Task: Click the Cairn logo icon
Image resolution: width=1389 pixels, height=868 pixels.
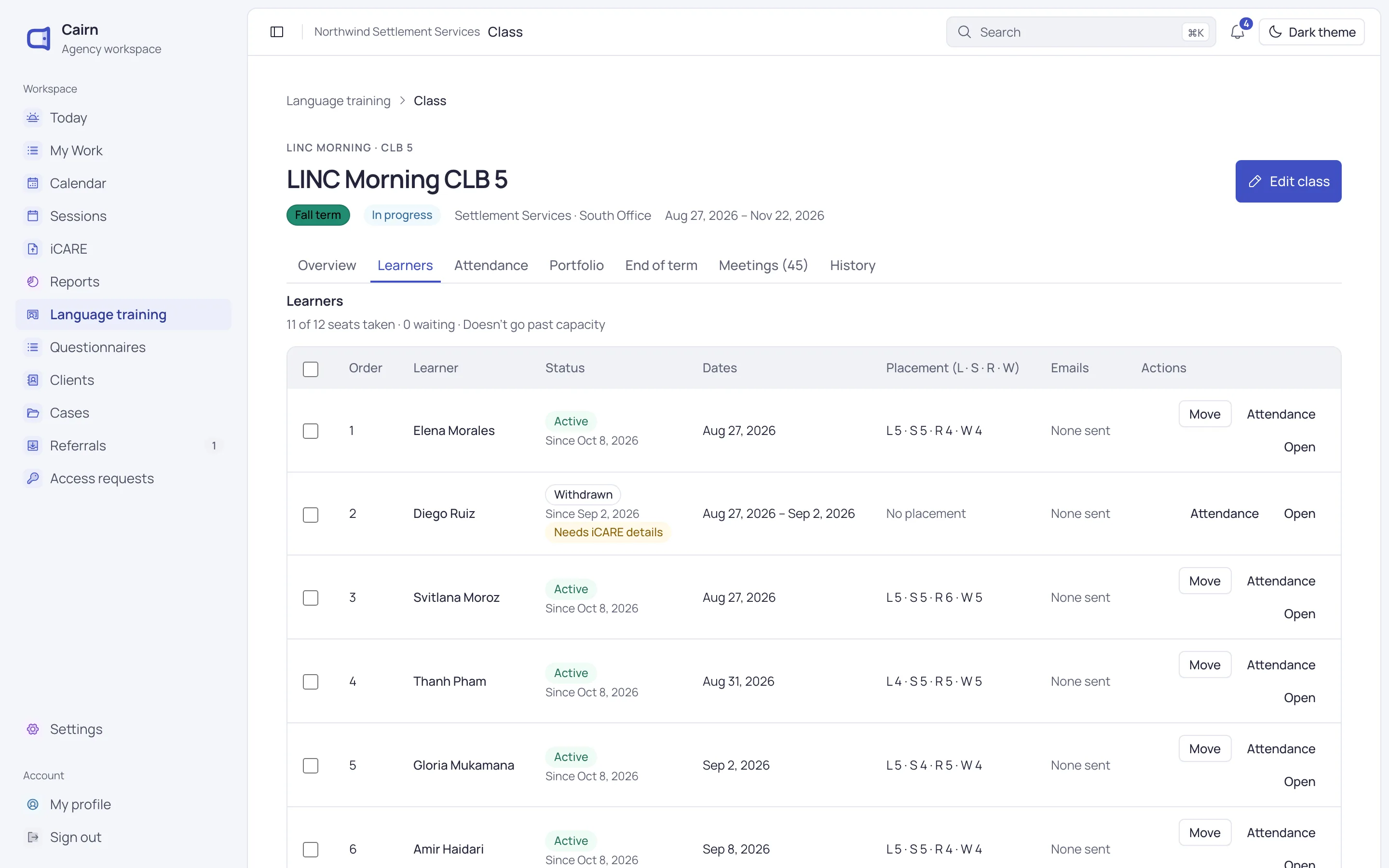Action: 39,39
